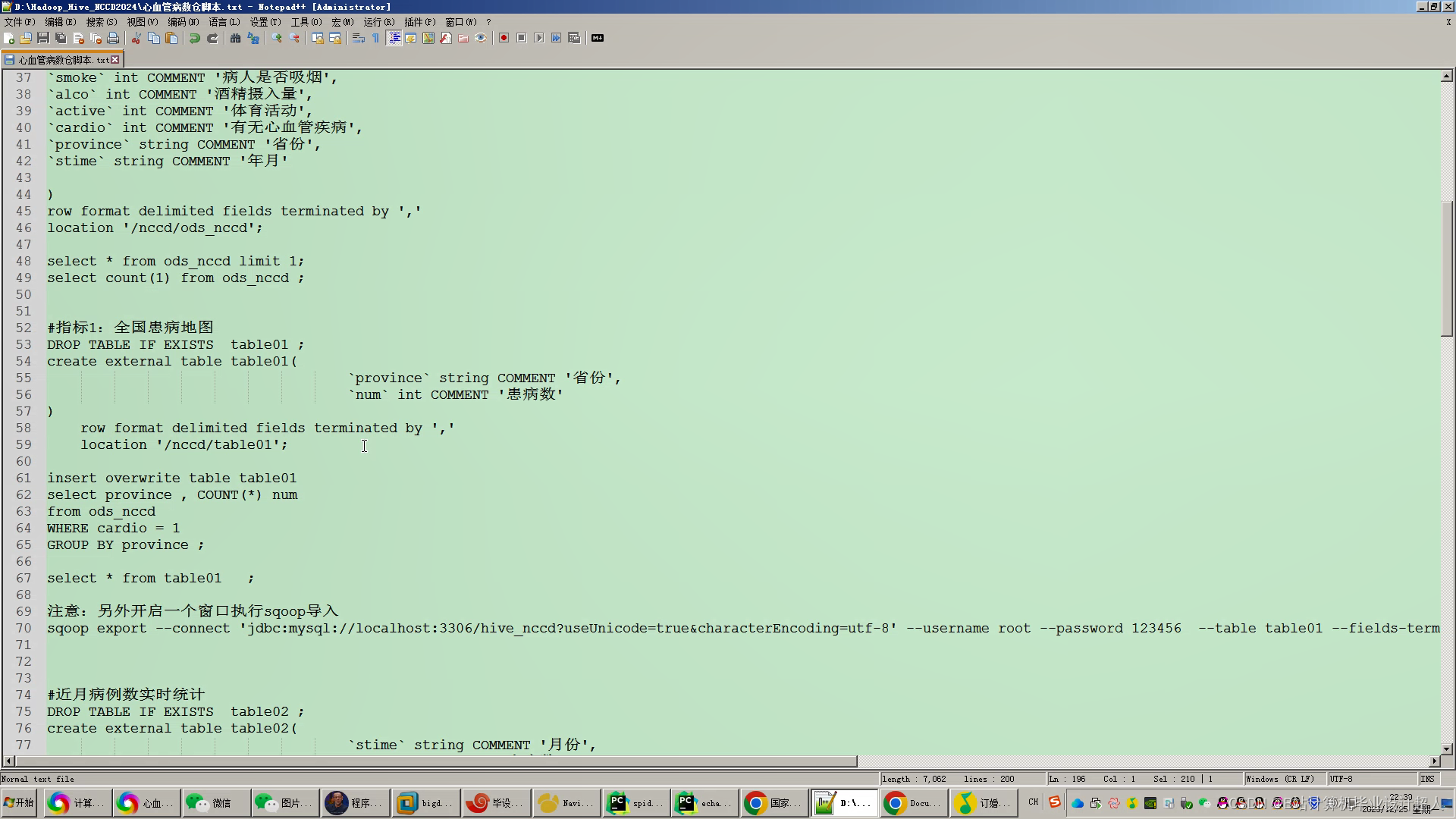Open the 文件(F) menu
1456x819 pixels.
tap(20, 22)
